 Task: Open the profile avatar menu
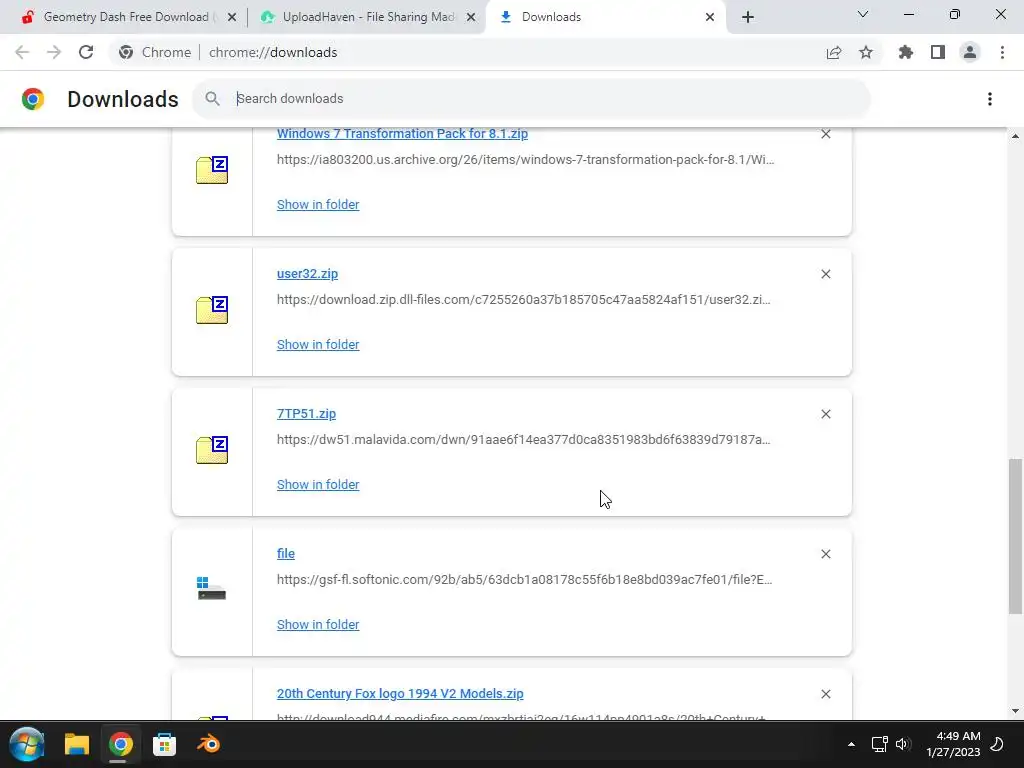coord(970,52)
